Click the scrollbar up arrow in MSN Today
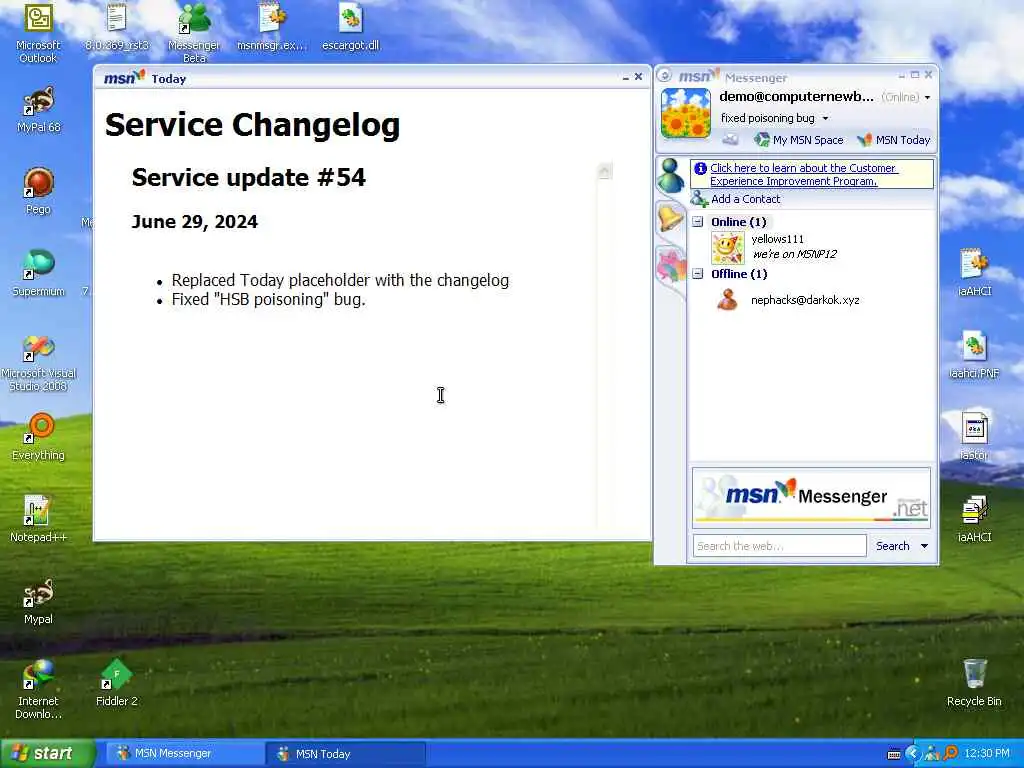1024x768 pixels. click(604, 172)
